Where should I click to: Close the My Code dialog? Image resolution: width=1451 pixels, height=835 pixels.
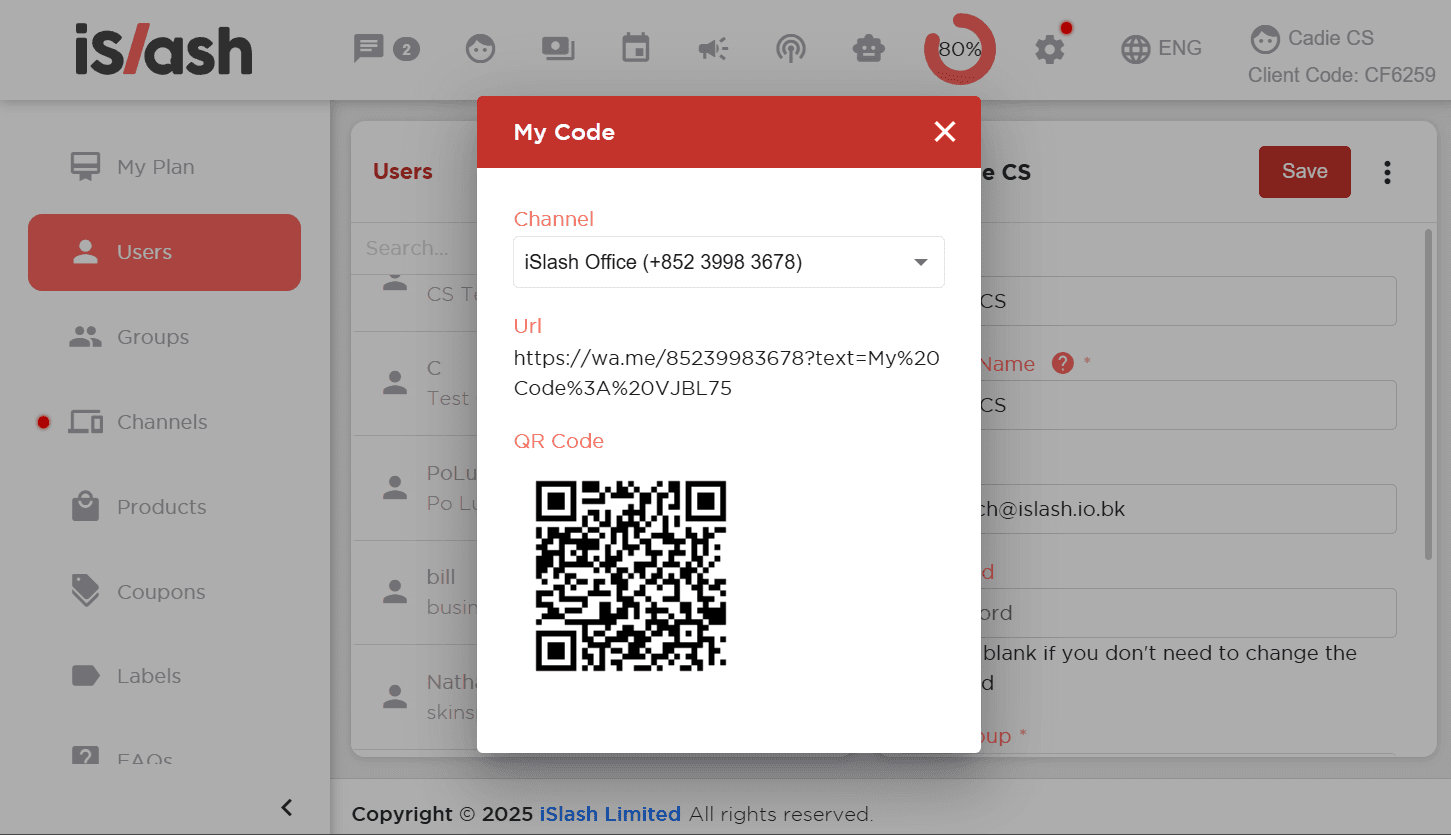pos(945,132)
